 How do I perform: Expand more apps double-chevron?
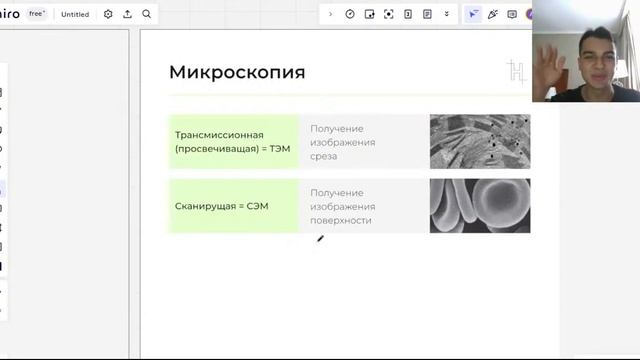click(447, 14)
